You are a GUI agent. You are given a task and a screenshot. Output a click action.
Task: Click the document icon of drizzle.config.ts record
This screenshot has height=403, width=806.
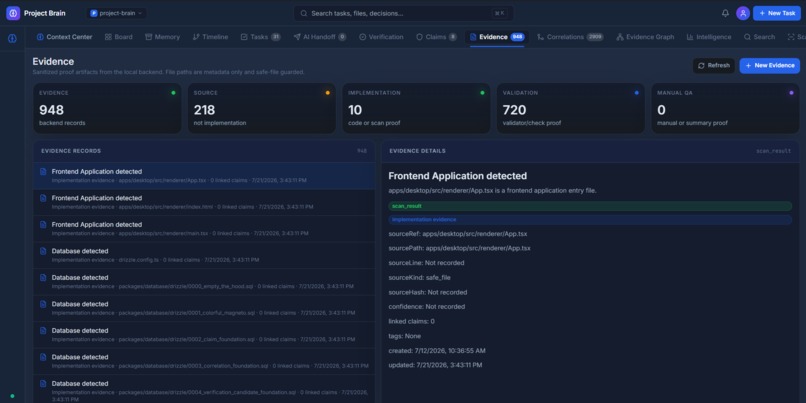43,251
